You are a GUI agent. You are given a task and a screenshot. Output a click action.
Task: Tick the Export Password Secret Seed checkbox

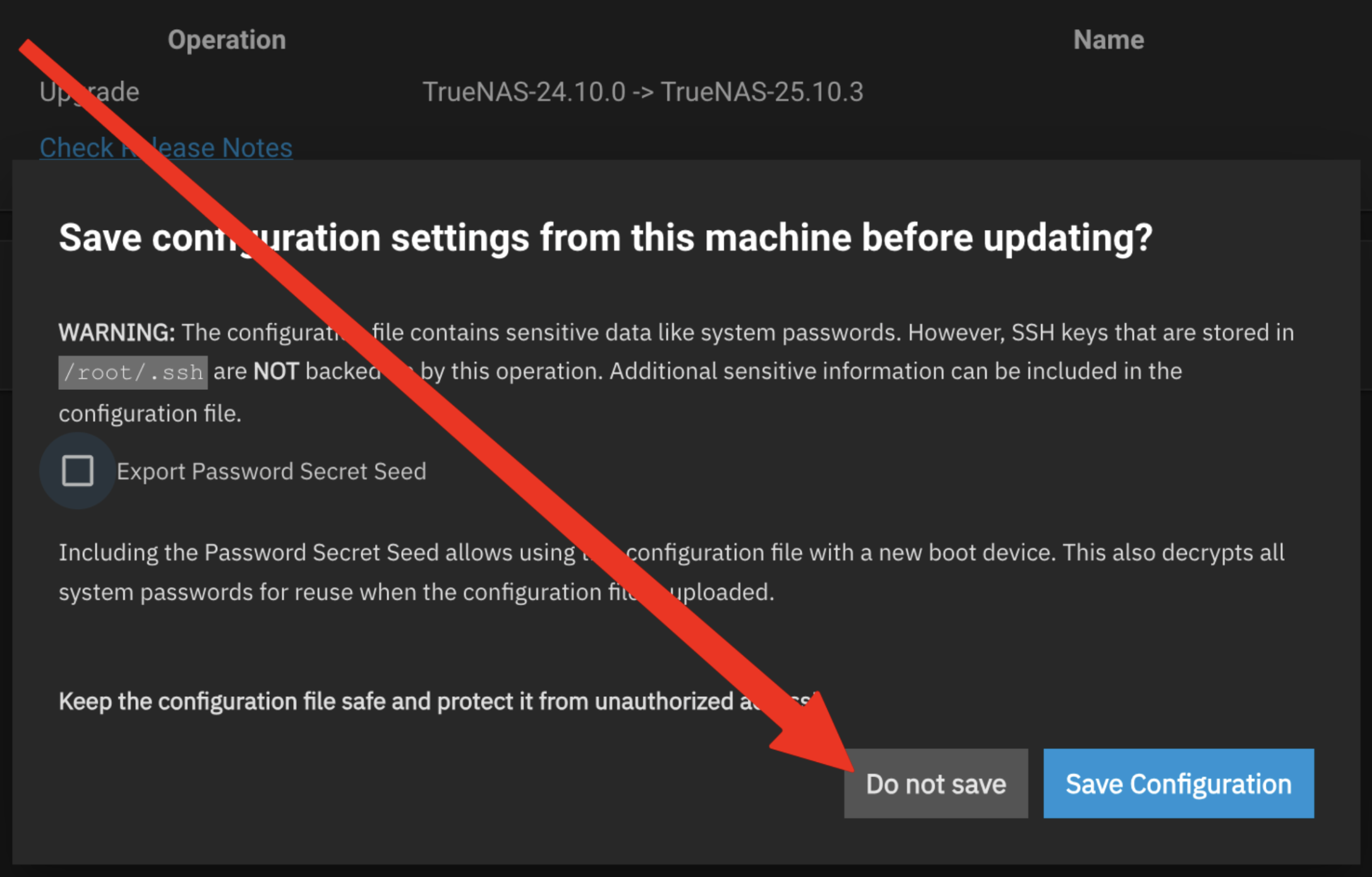(78, 471)
